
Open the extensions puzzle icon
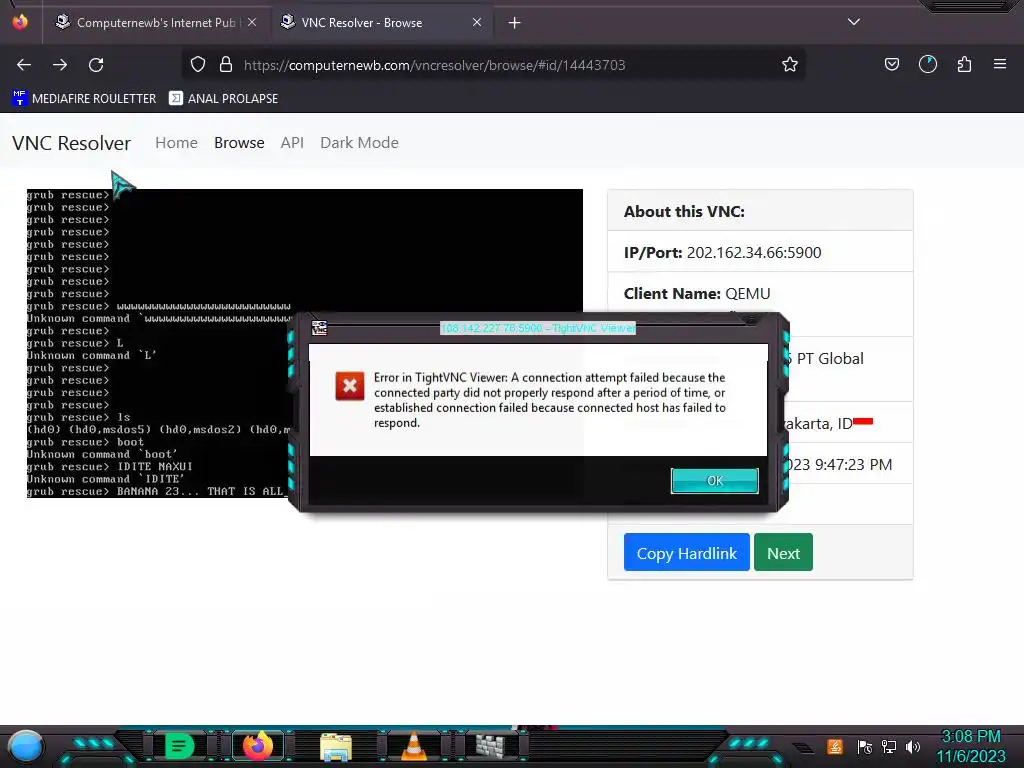tap(964, 65)
